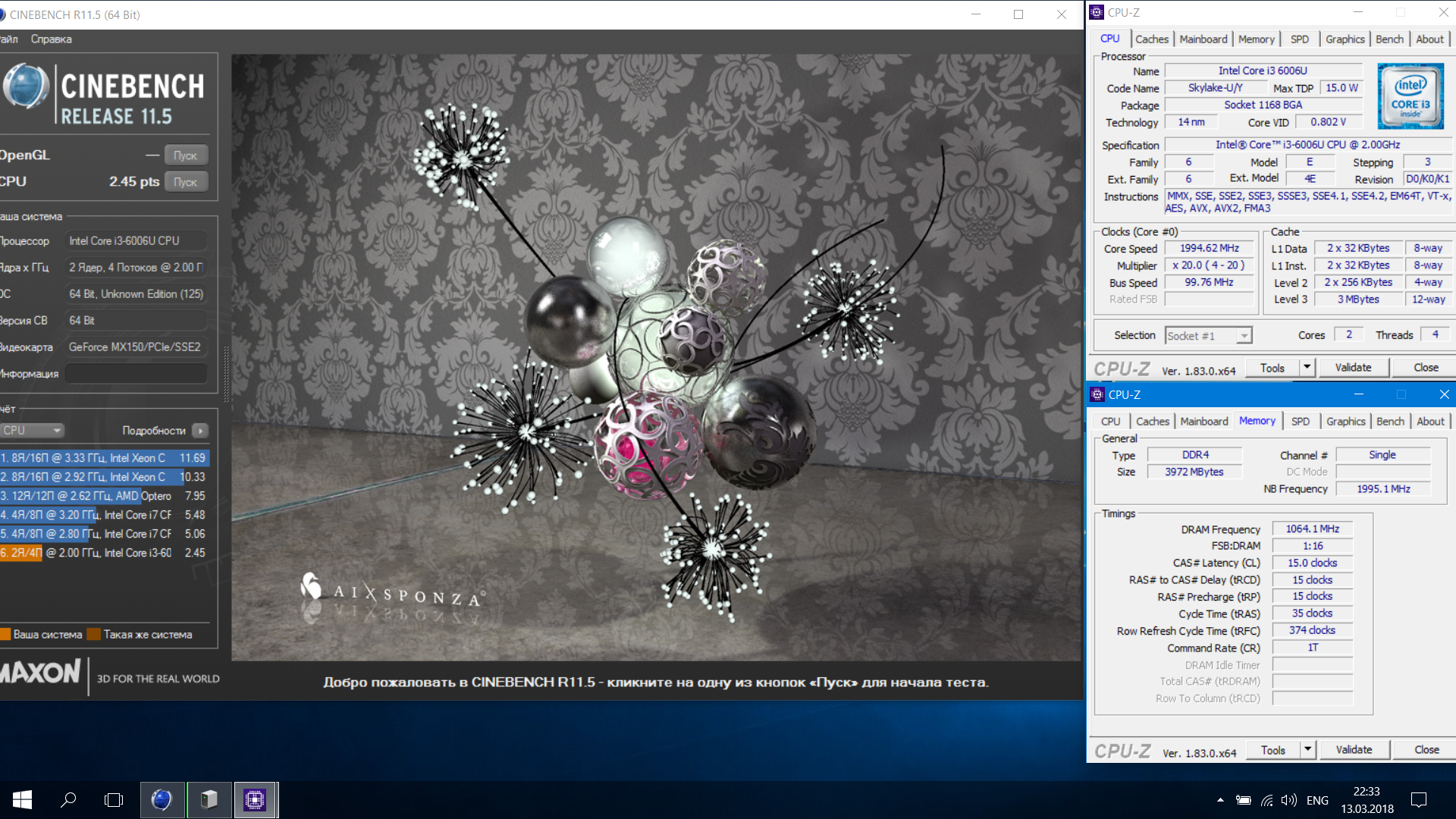Click Validate in top CPU-Z
The image size is (1456, 819).
point(1353,368)
